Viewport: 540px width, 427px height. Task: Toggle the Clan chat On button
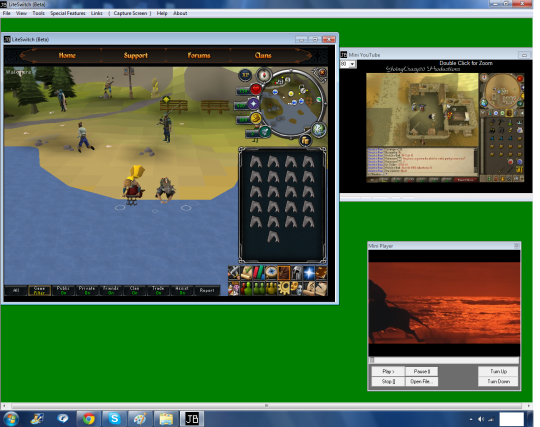click(x=134, y=290)
